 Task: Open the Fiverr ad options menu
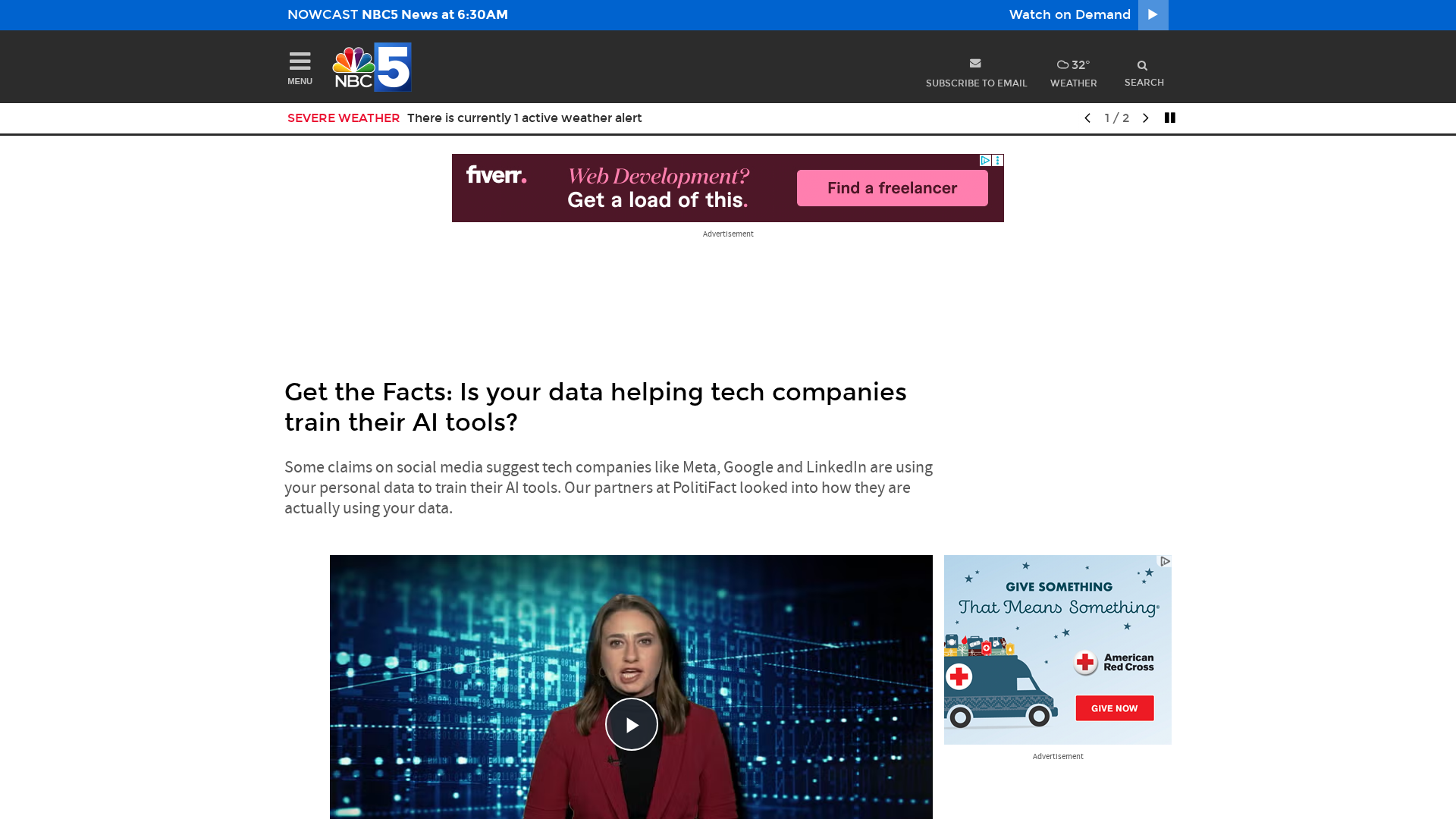click(x=998, y=160)
